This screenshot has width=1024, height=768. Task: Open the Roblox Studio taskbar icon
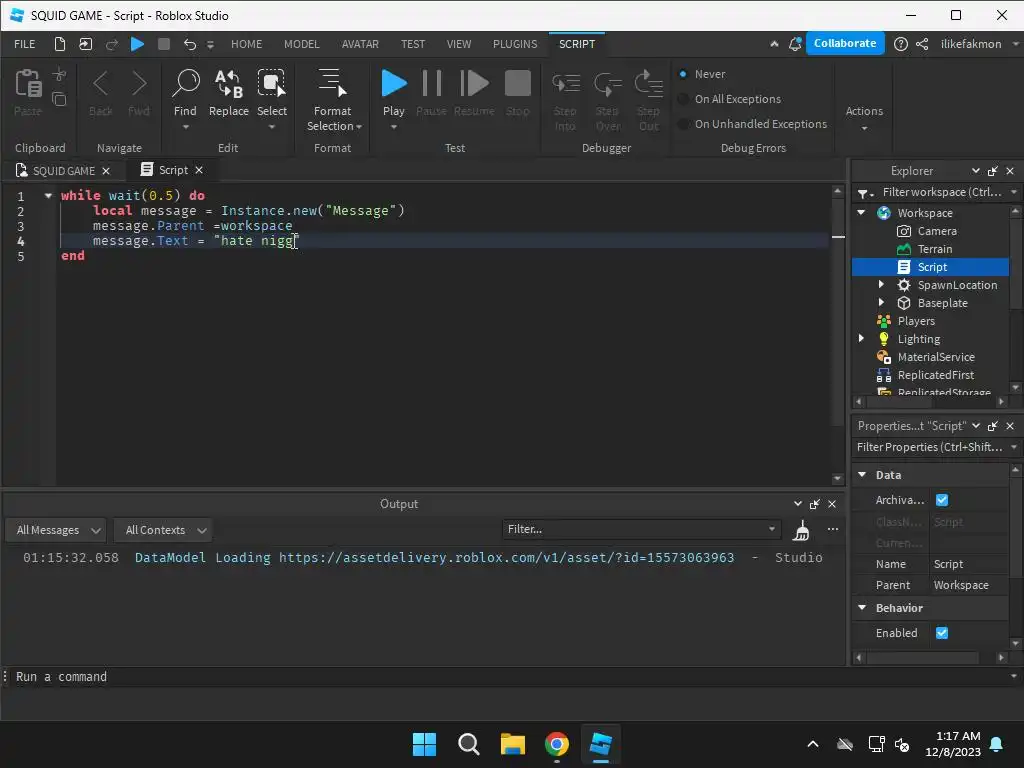click(600, 744)
